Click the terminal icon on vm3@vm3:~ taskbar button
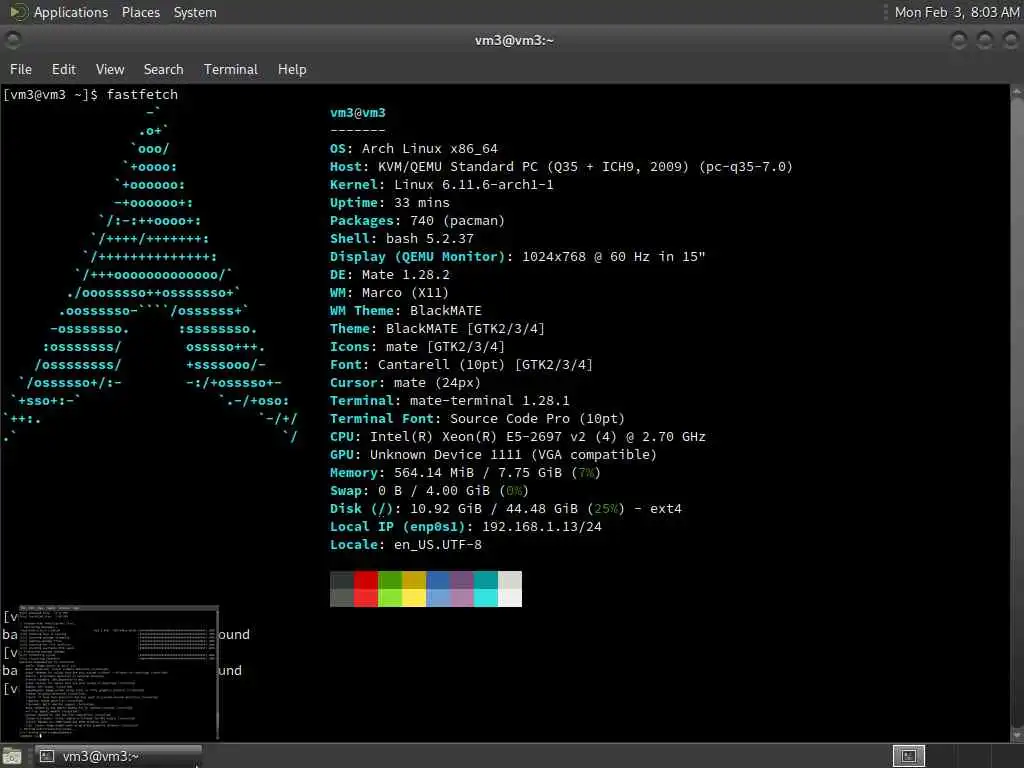Screen dimensions: 1024x768 (47, 756)
